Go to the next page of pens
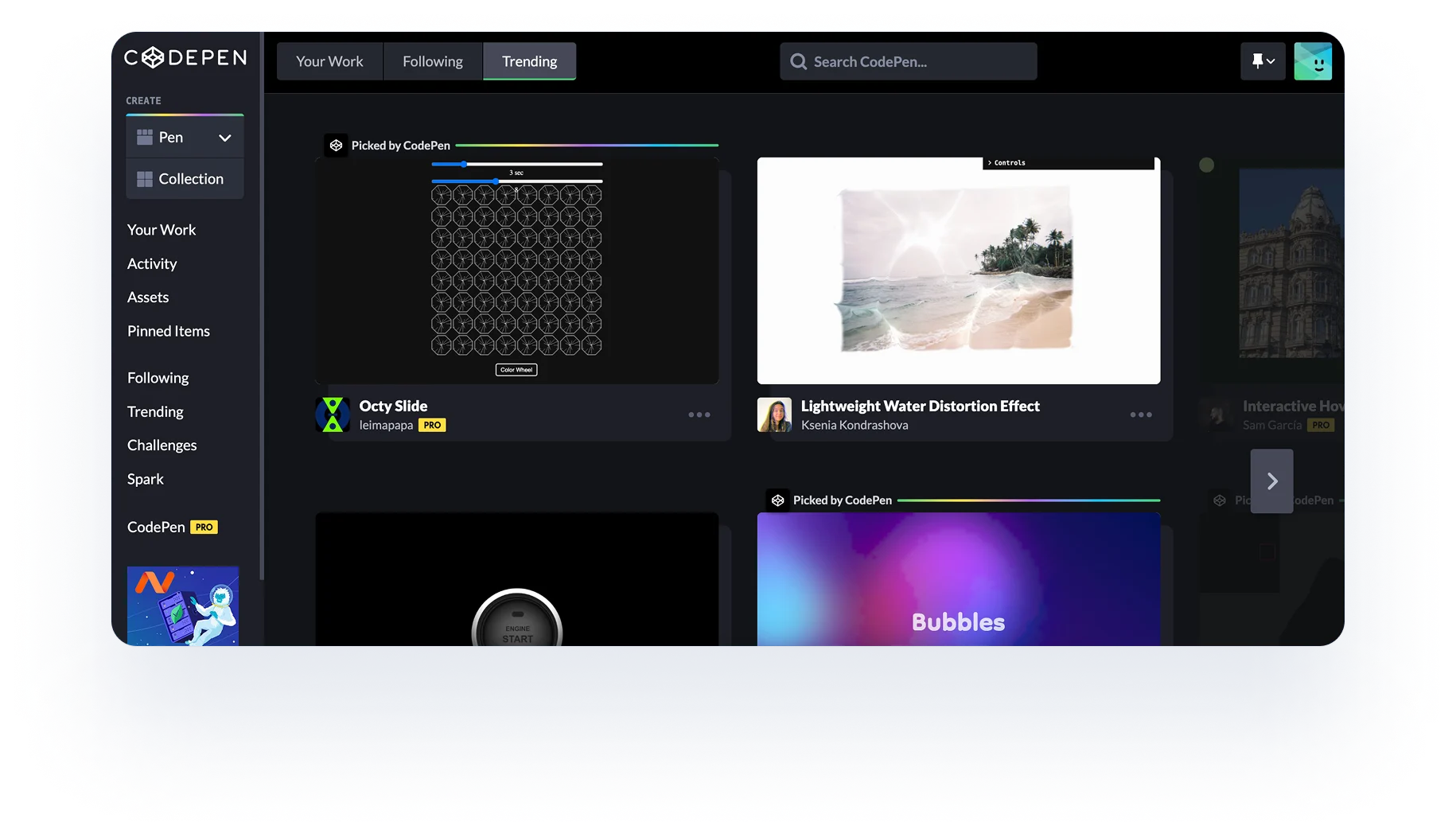 click(x=1271, y=481)
